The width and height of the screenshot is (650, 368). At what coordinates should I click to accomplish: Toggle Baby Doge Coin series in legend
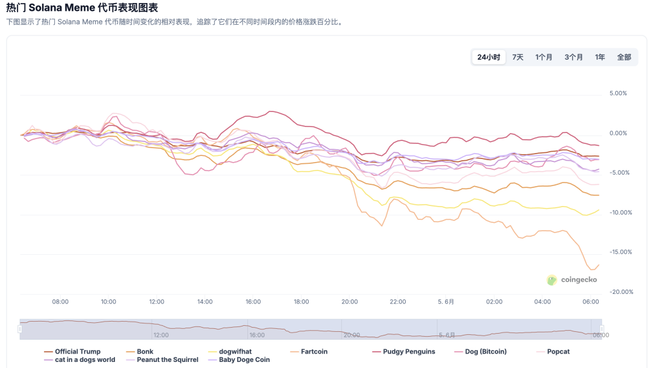pyautogui.click(x=239, y=360)
